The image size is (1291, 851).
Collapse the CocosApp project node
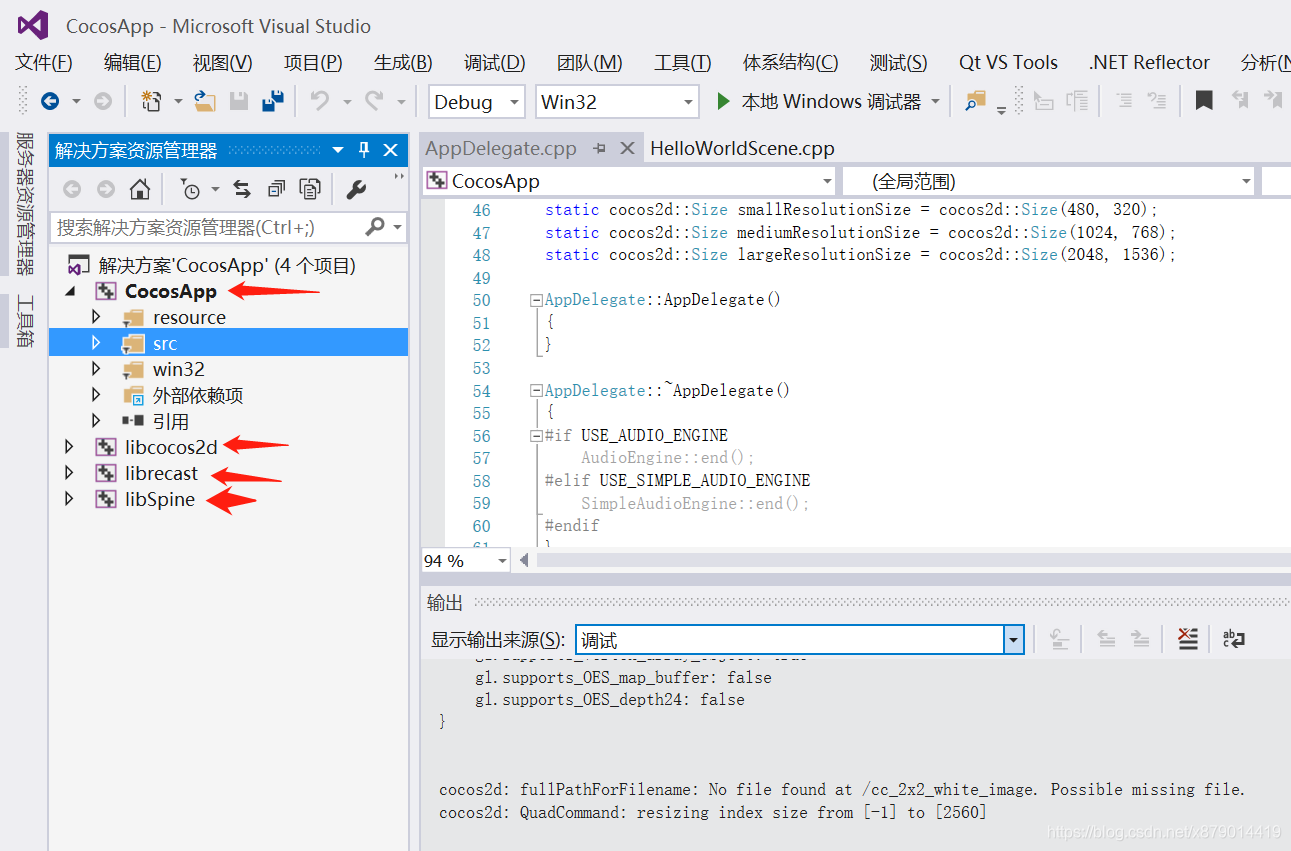[x=69, y=291]
